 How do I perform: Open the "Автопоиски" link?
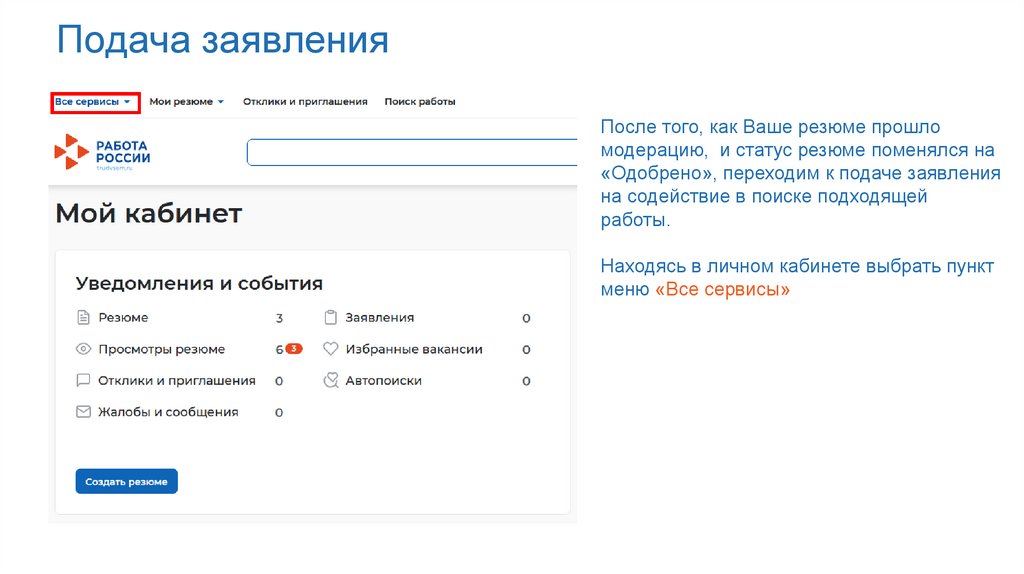pos(383,381)
